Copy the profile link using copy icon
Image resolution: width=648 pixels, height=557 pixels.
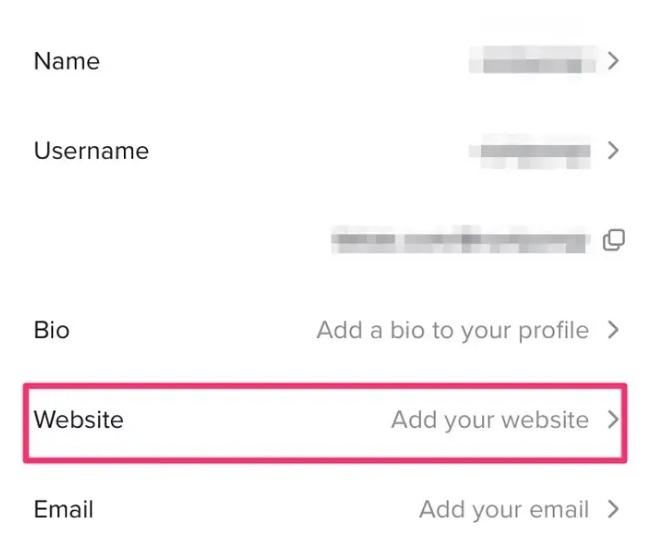[614, 240]
